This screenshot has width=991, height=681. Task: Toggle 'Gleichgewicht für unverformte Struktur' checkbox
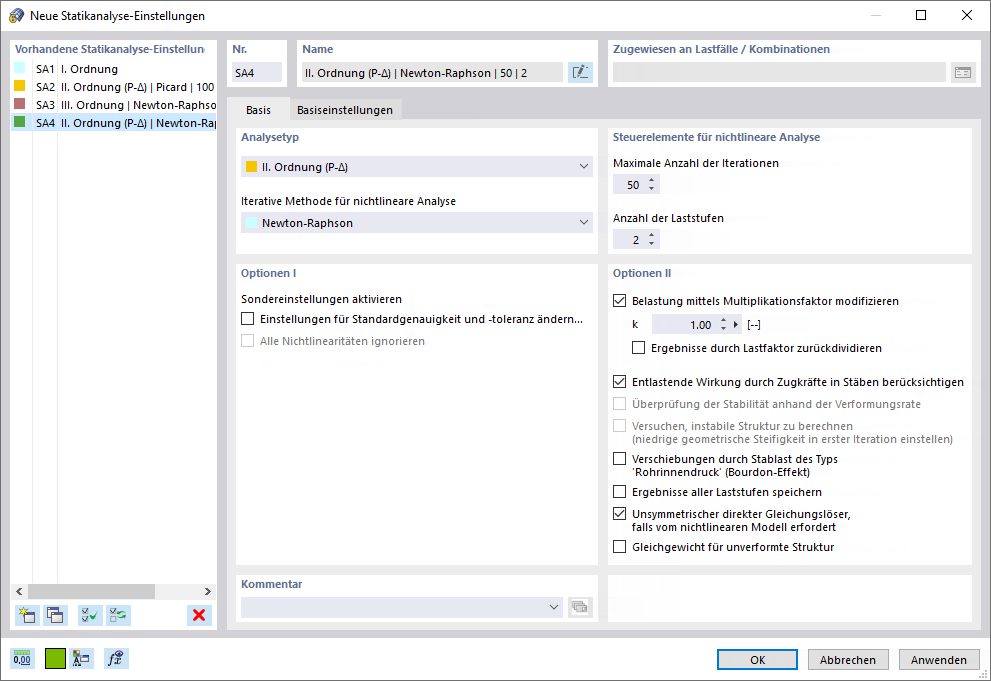[x=620, y=547]
